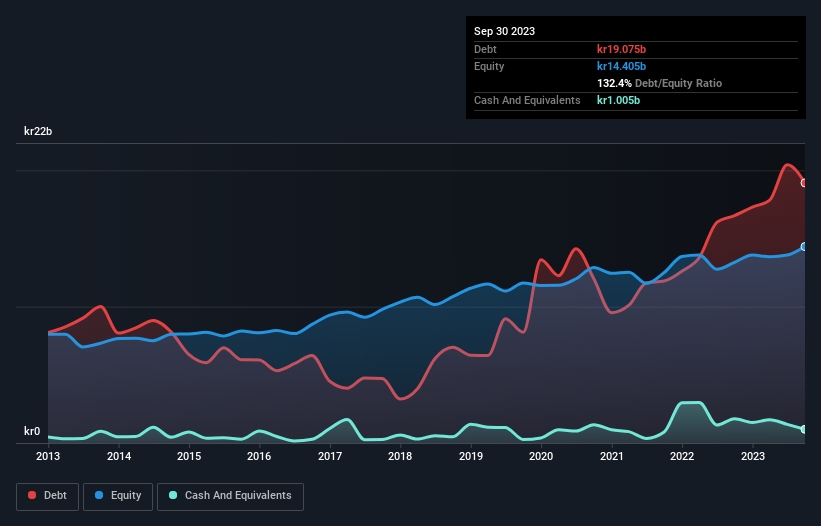Click the 2013 x-axis label
The image size is (821, 526).
[48, 456]
